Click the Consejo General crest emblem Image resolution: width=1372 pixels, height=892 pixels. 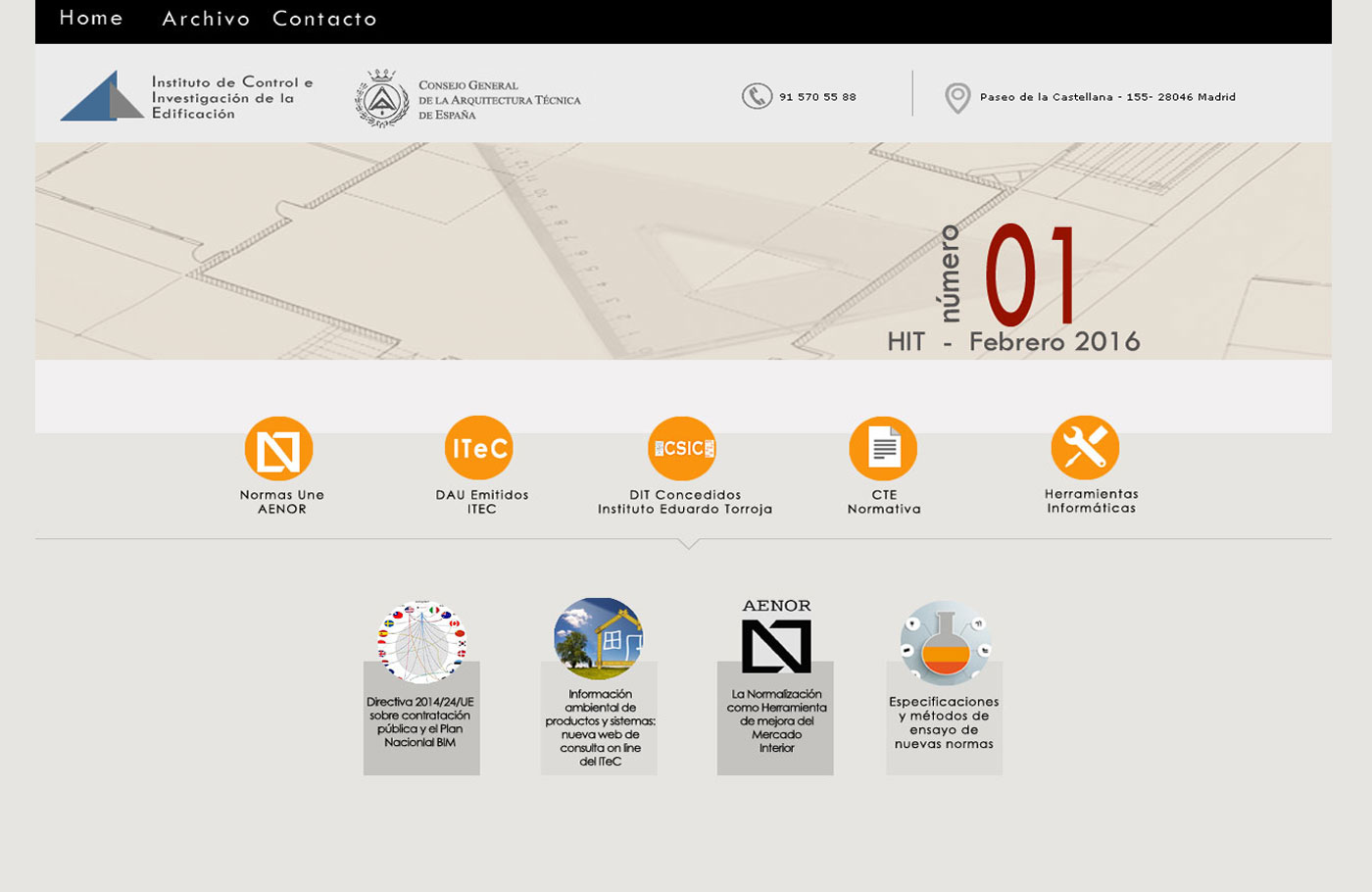pyautogui.click(x=382, y=98)
